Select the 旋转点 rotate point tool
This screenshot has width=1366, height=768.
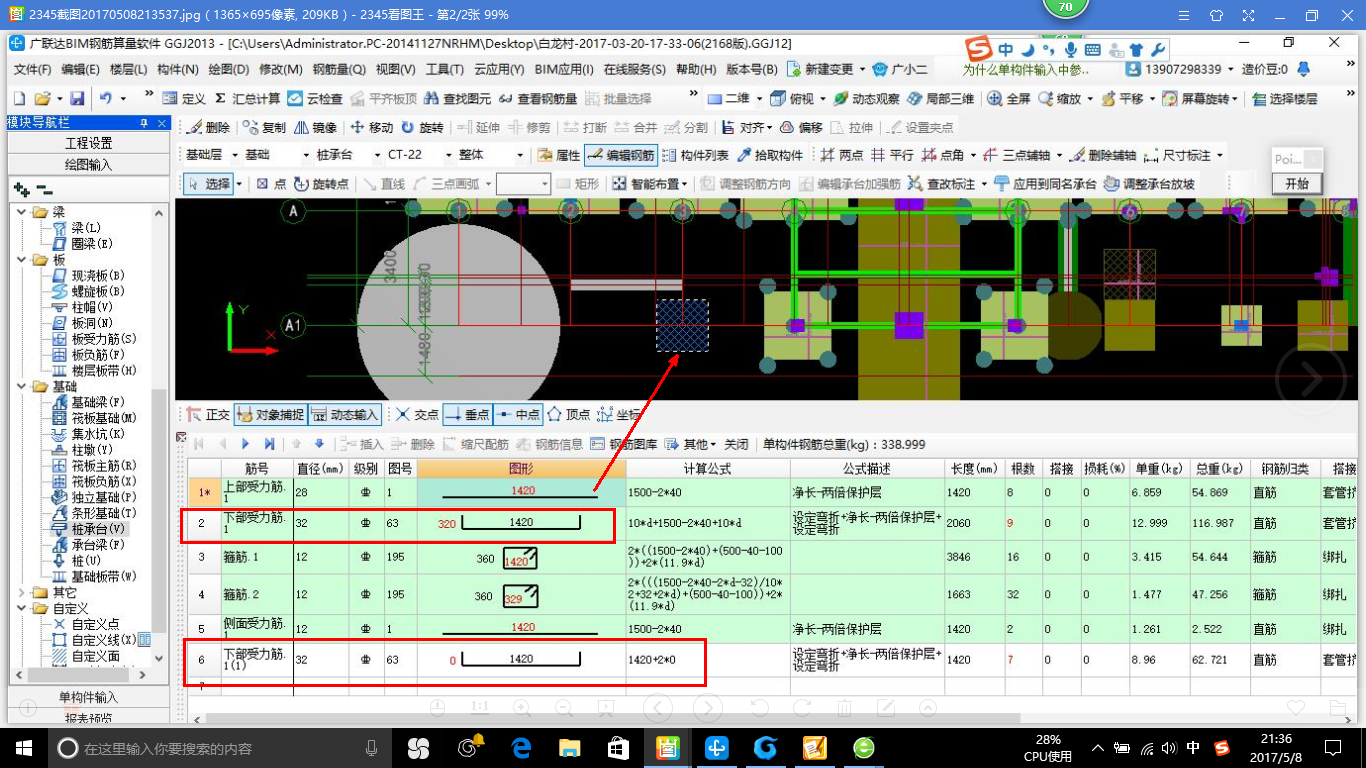[321, 184]
